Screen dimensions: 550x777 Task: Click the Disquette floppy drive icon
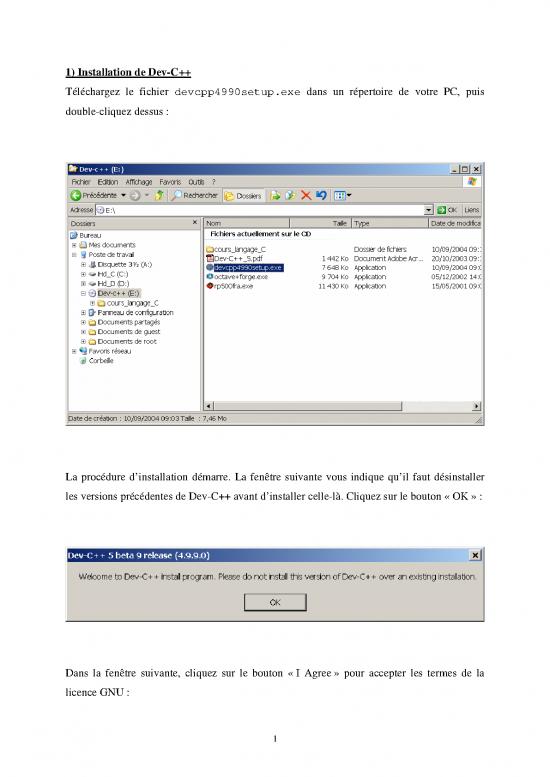point(92,265)
